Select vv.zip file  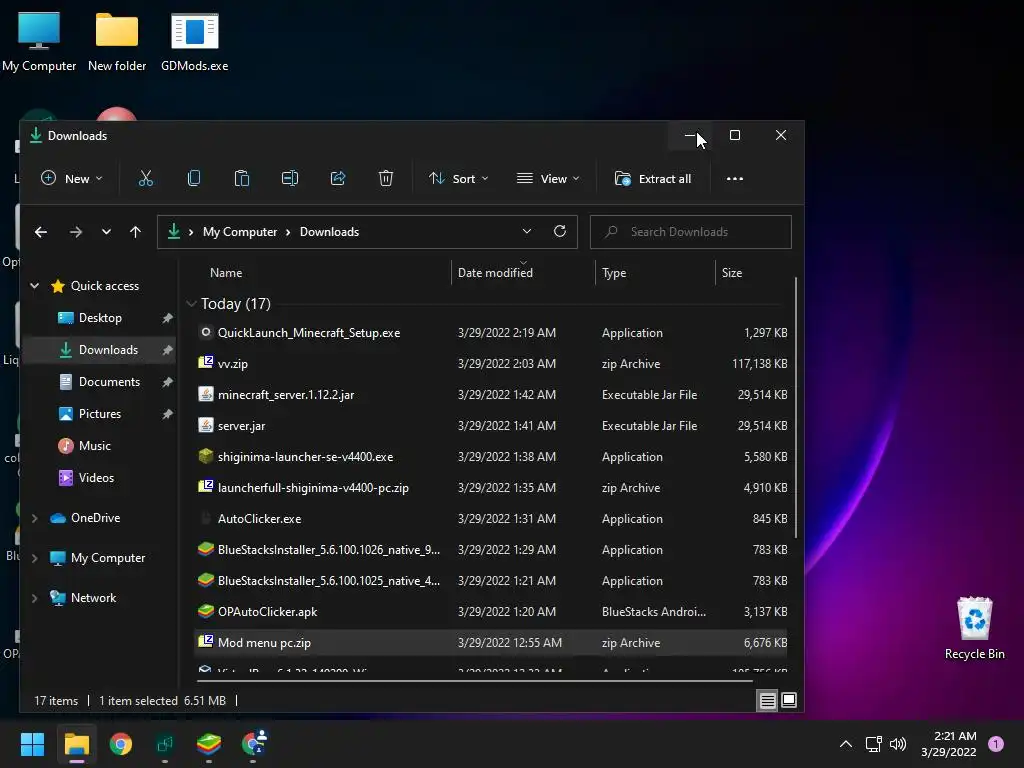[x=492, y=364]
